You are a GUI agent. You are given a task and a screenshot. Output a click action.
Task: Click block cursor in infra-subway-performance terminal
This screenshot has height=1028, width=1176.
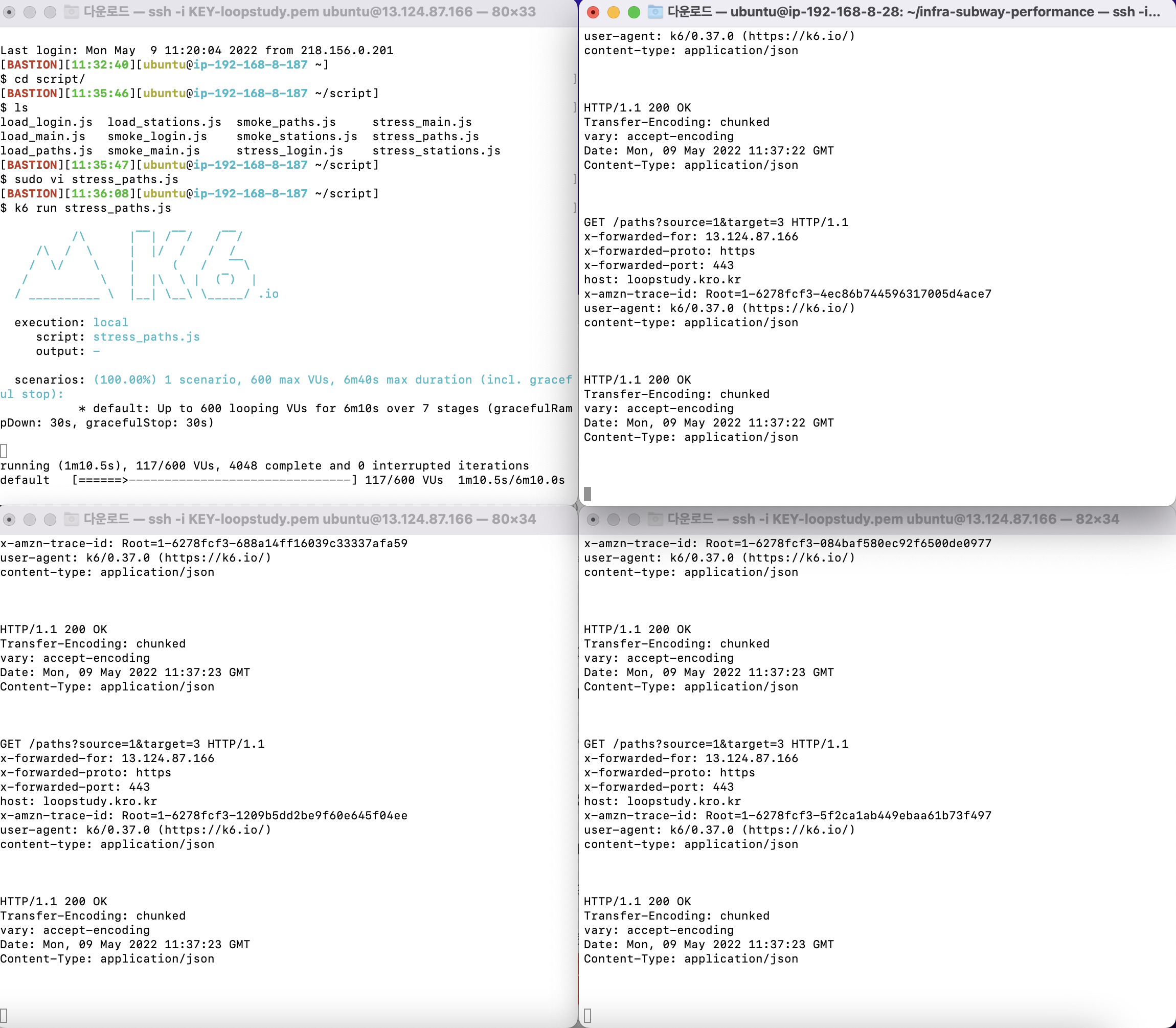(587, 494)
